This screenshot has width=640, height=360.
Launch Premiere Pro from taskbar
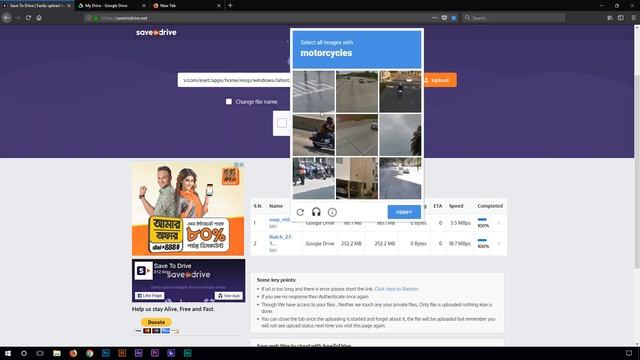[x=155, y=353]
